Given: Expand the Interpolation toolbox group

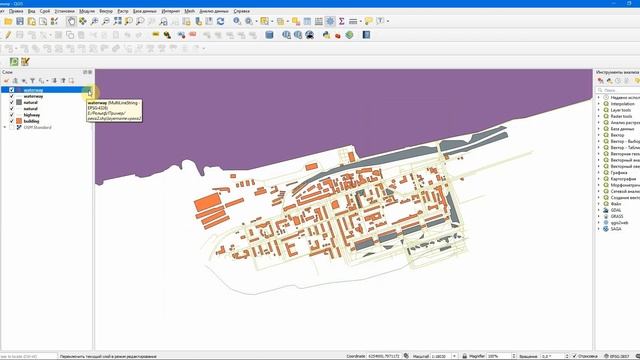Looking at the screenshot, I should [x=599, y=104].
